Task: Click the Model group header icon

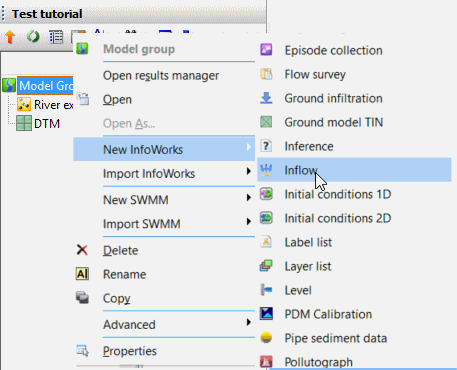Action: (82, 49)
